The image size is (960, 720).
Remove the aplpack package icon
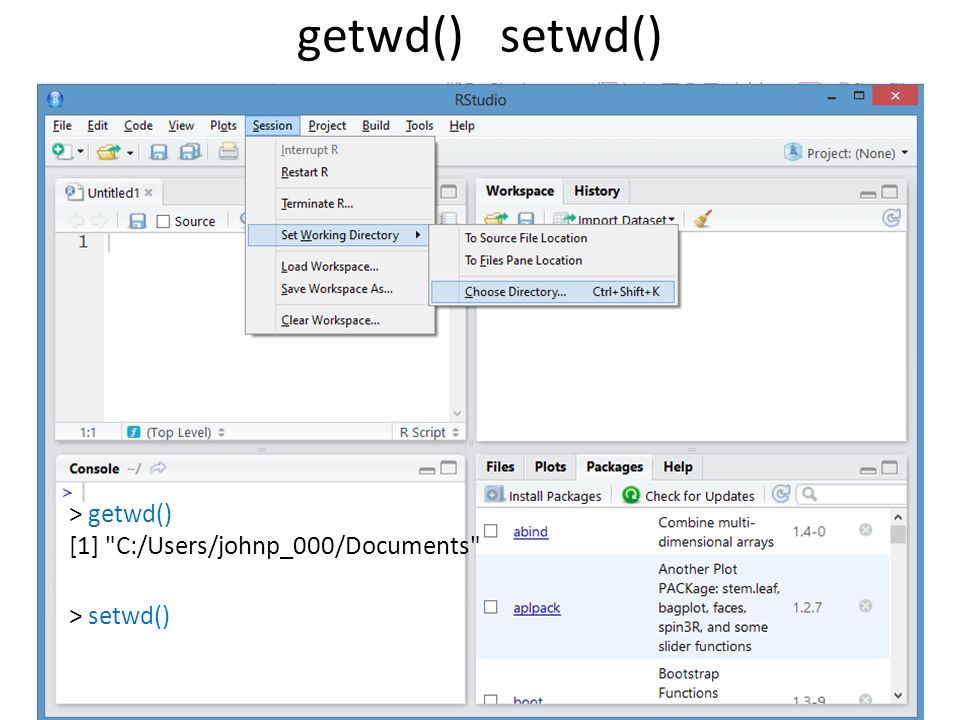[866, 606]
